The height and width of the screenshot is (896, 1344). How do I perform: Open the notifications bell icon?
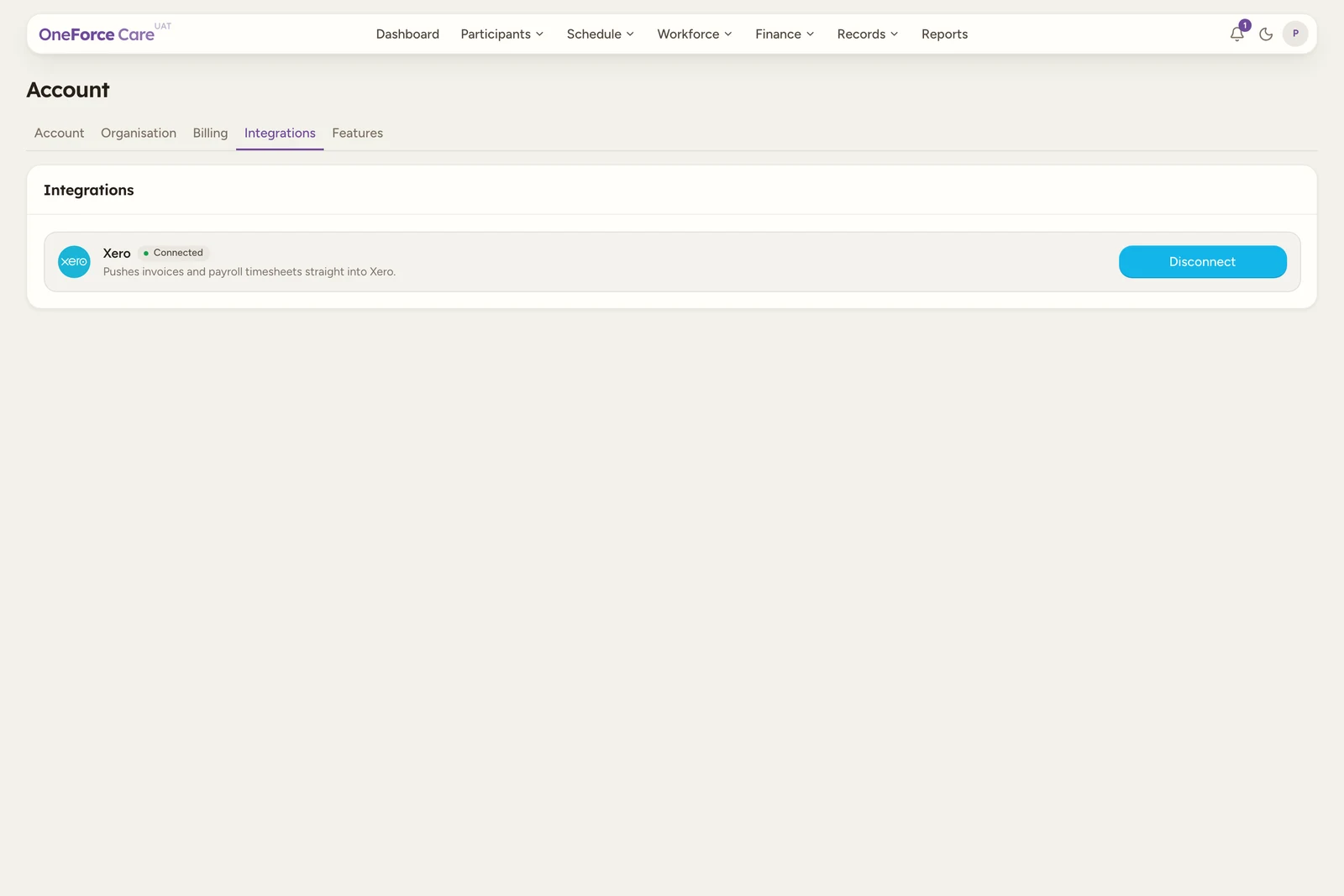coord(1236,34)
